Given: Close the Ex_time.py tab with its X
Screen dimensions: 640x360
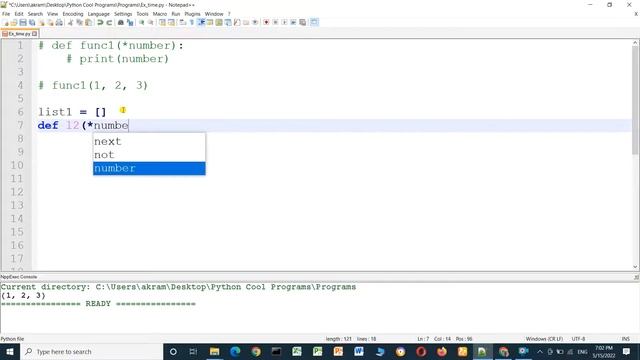Looking at the screenshot, I should point(35,34).
